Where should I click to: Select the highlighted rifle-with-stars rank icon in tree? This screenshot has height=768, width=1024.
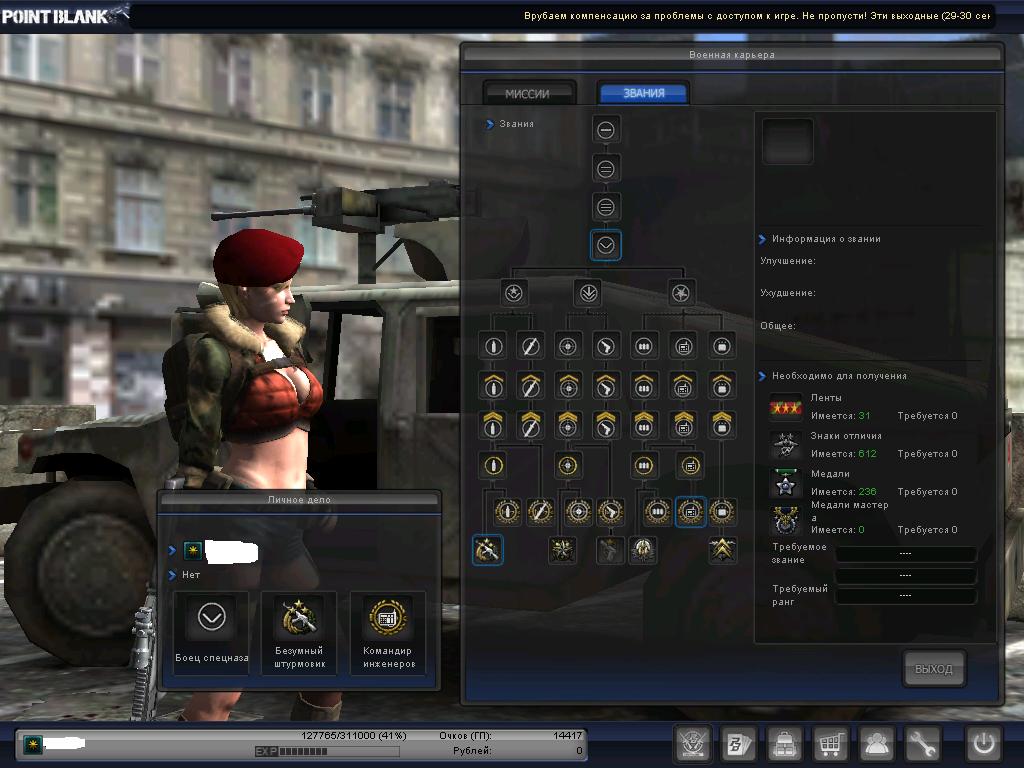coord(487,550)
